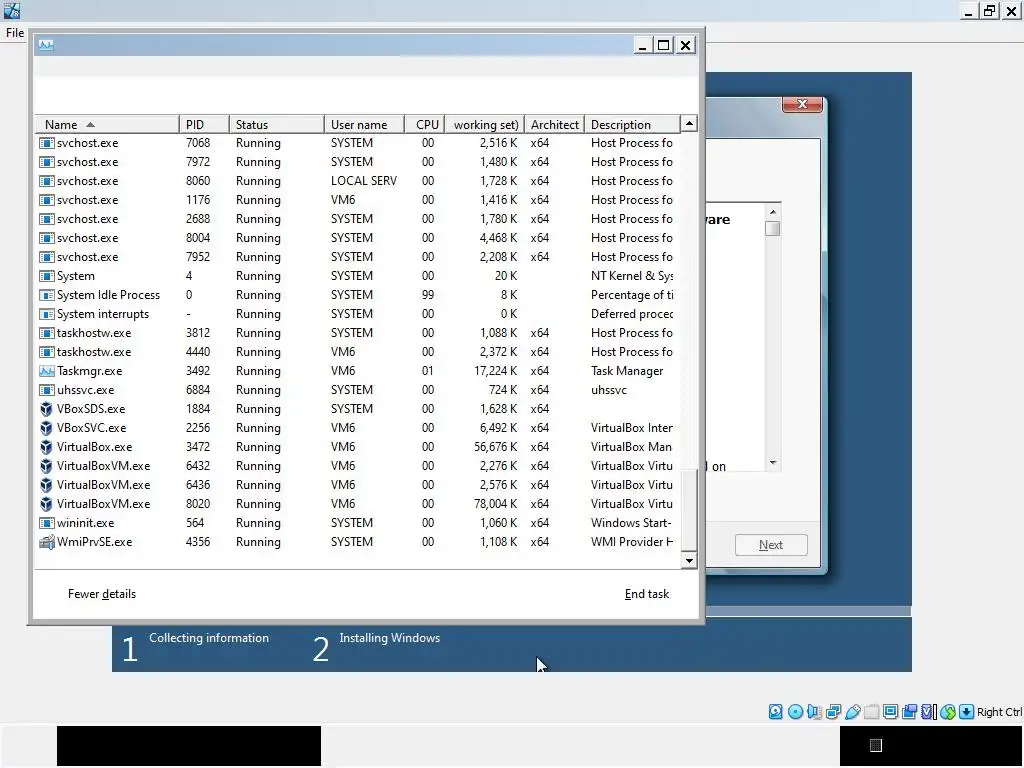Click the CPU virtualization status icon
The width and height of the screenshot is (1024, 768).
coord(928,712)
